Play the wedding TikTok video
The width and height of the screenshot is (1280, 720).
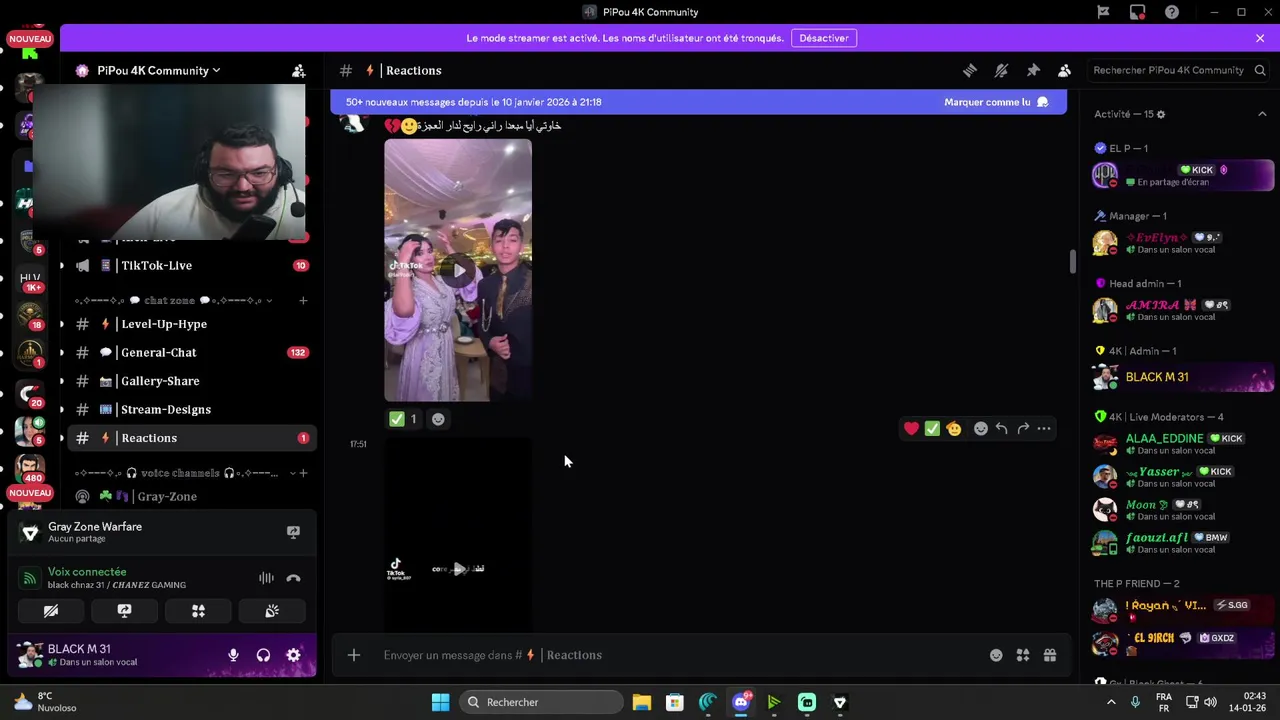click(458, 270)
